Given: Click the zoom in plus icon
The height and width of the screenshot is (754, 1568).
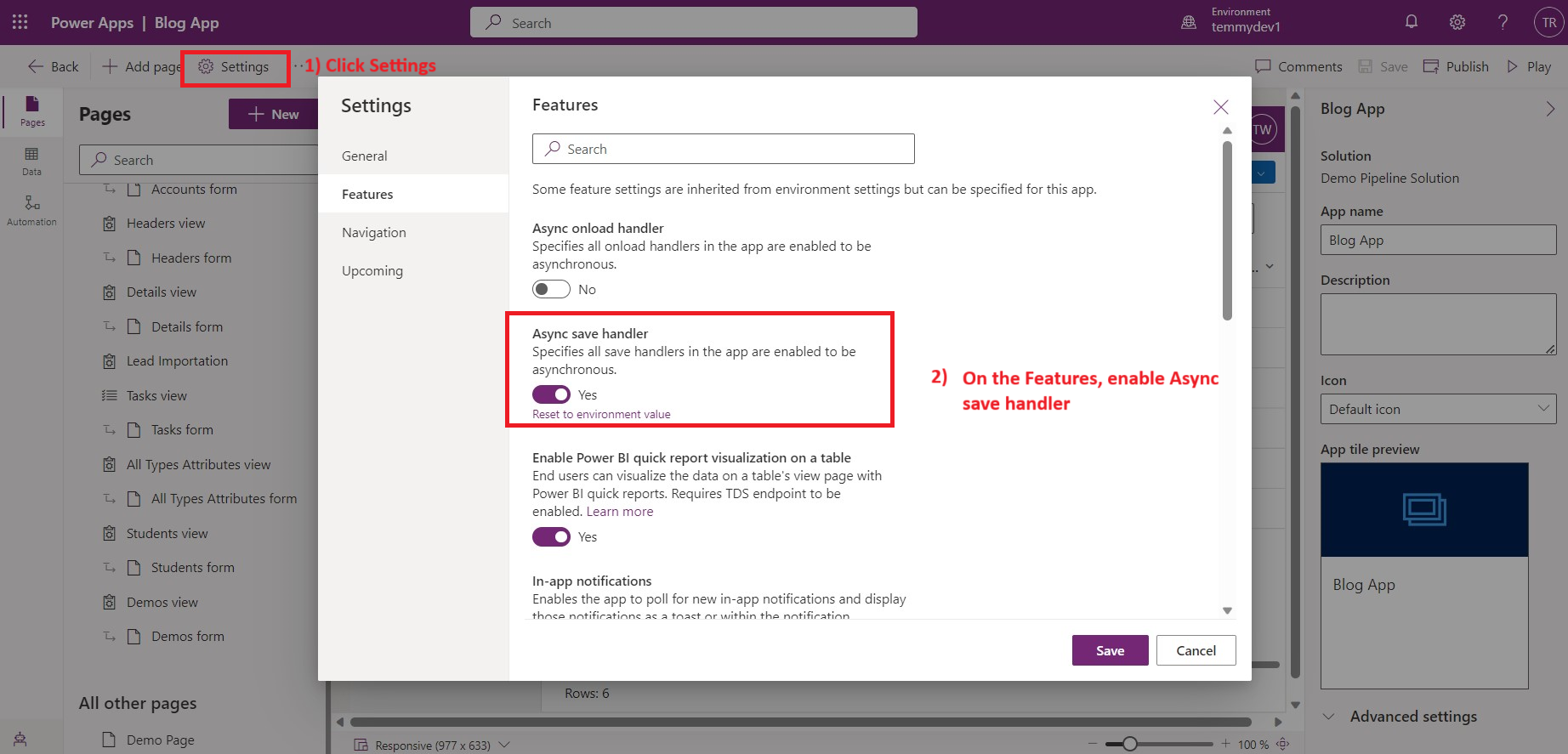Looking at the screenshot, I should pos(1225,744).
